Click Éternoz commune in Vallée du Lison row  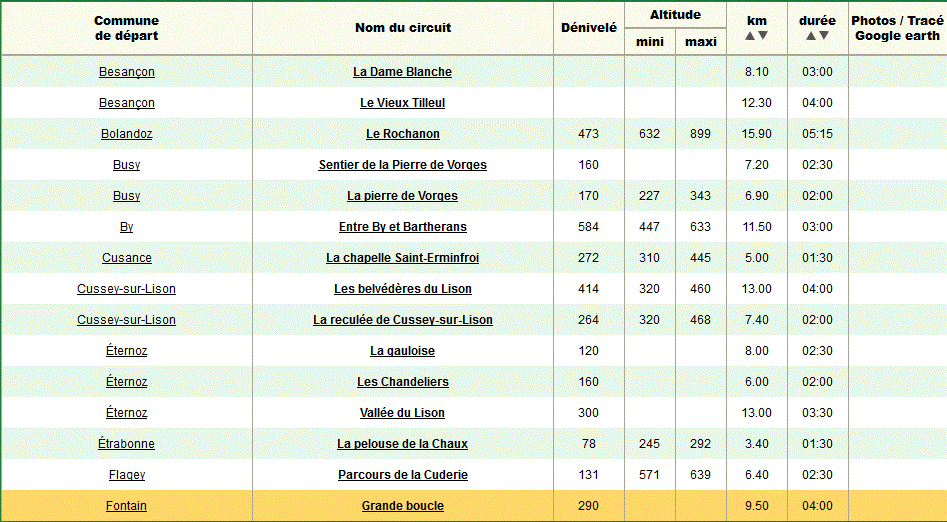(x=127, y=413)
